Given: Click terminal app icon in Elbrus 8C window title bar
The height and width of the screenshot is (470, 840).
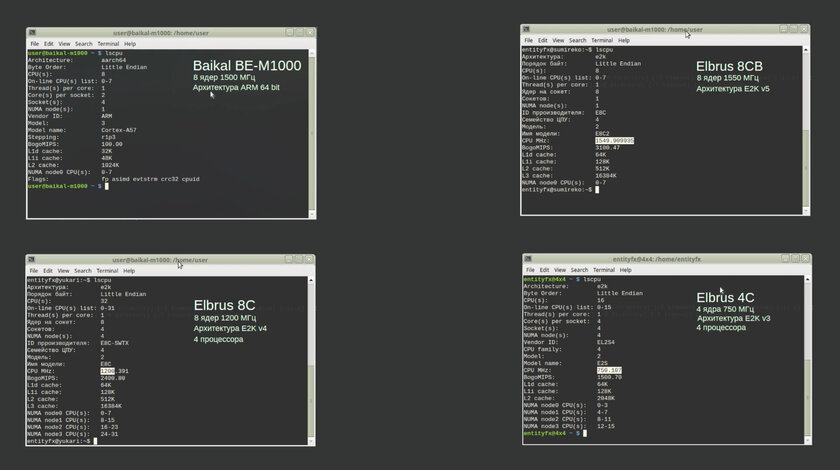Looking at the screenshot, I should pos(31,259).
